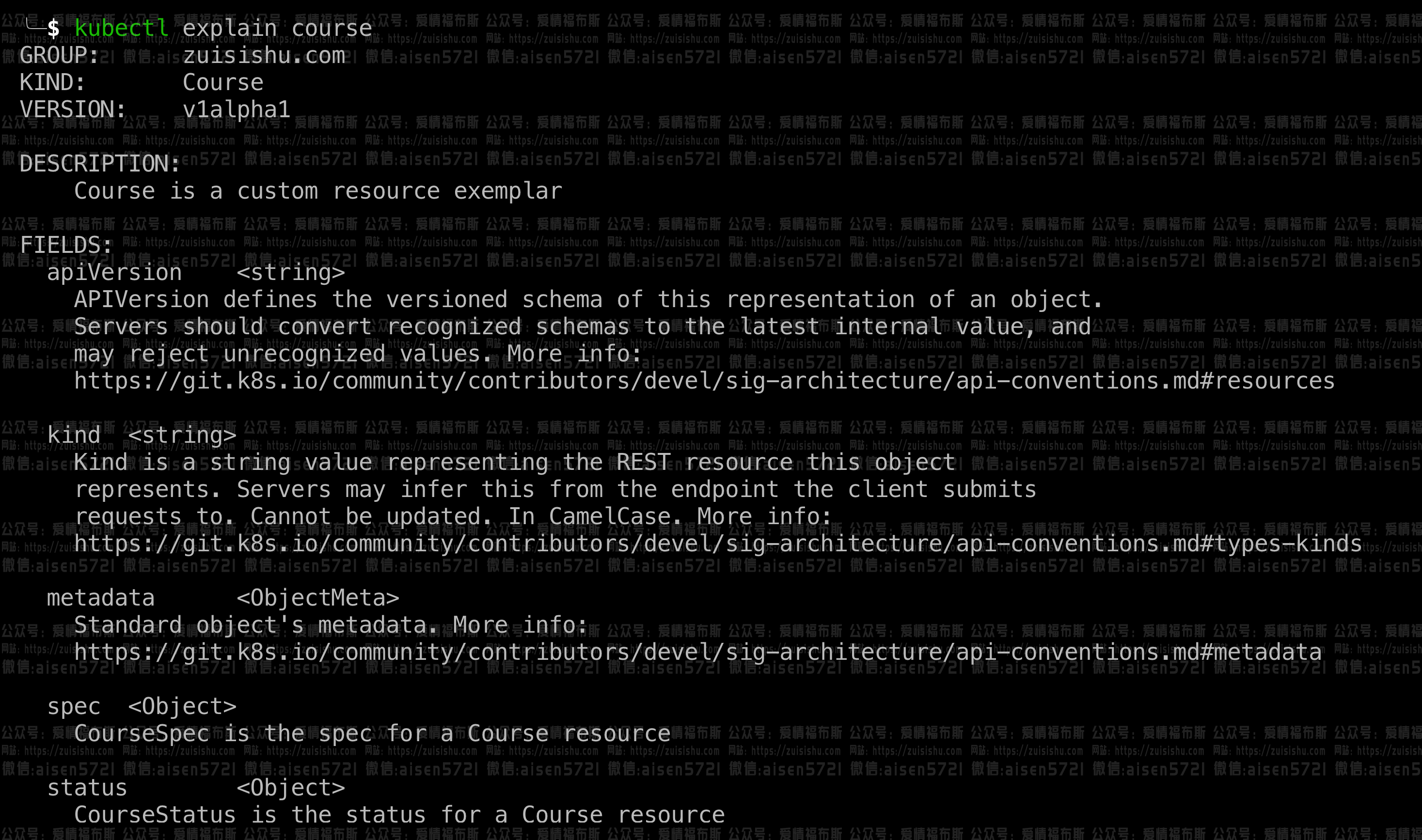Click the v1alpha1 version value

236,109
